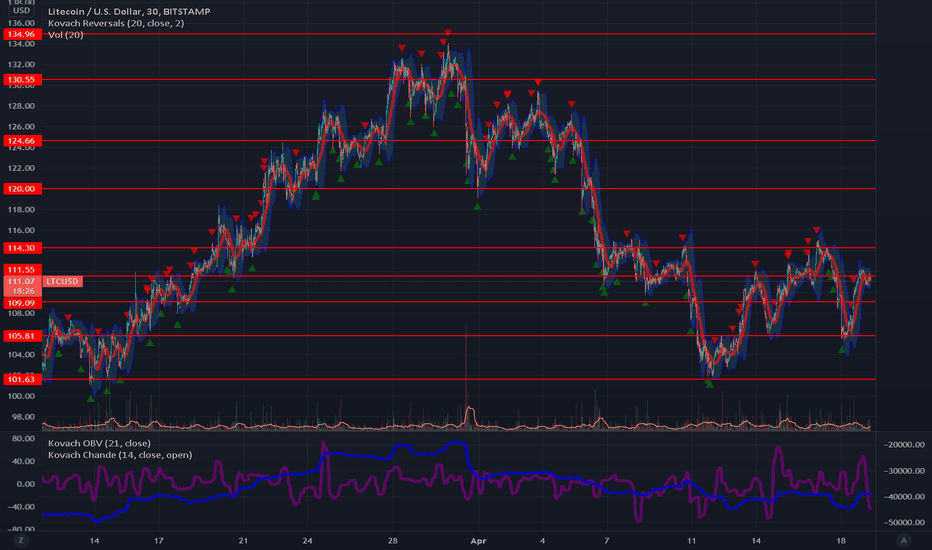Select the Kovach Chande (14, close, open) legend
The width and height of the screenshot is (932, 550).
click(120, 455)
